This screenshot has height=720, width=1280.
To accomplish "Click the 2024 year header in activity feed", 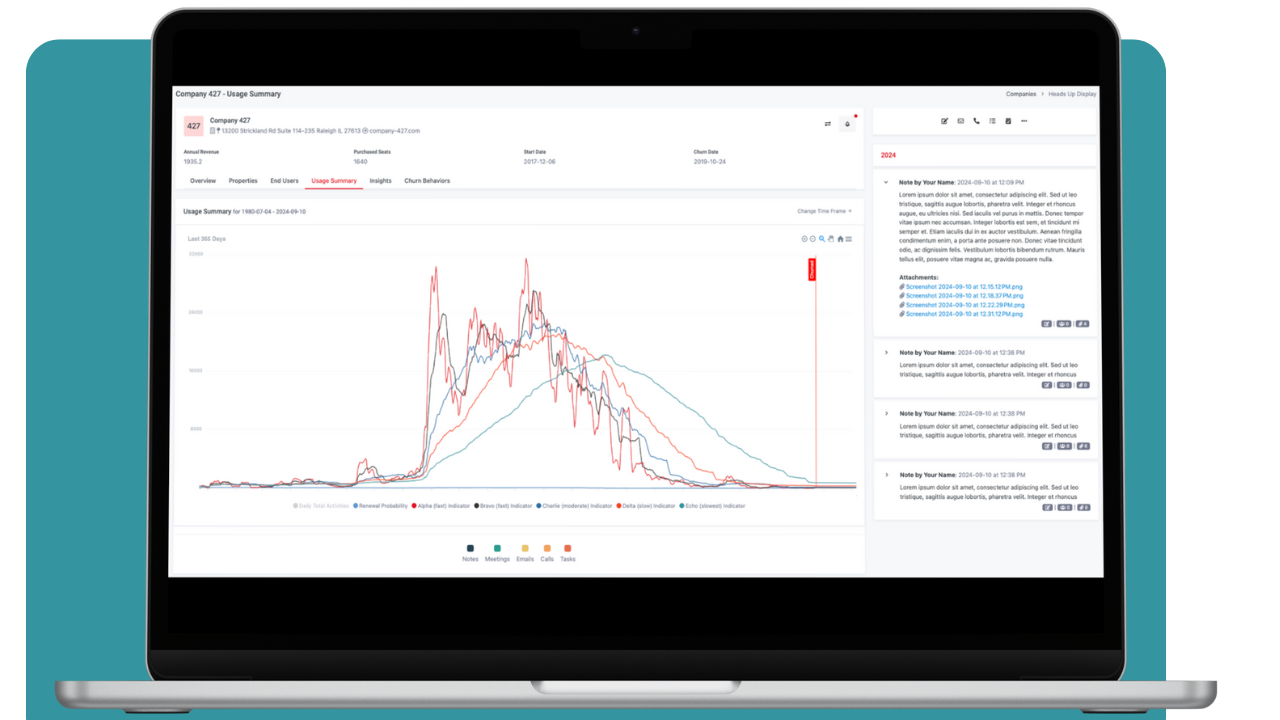I will click(888, 155).
